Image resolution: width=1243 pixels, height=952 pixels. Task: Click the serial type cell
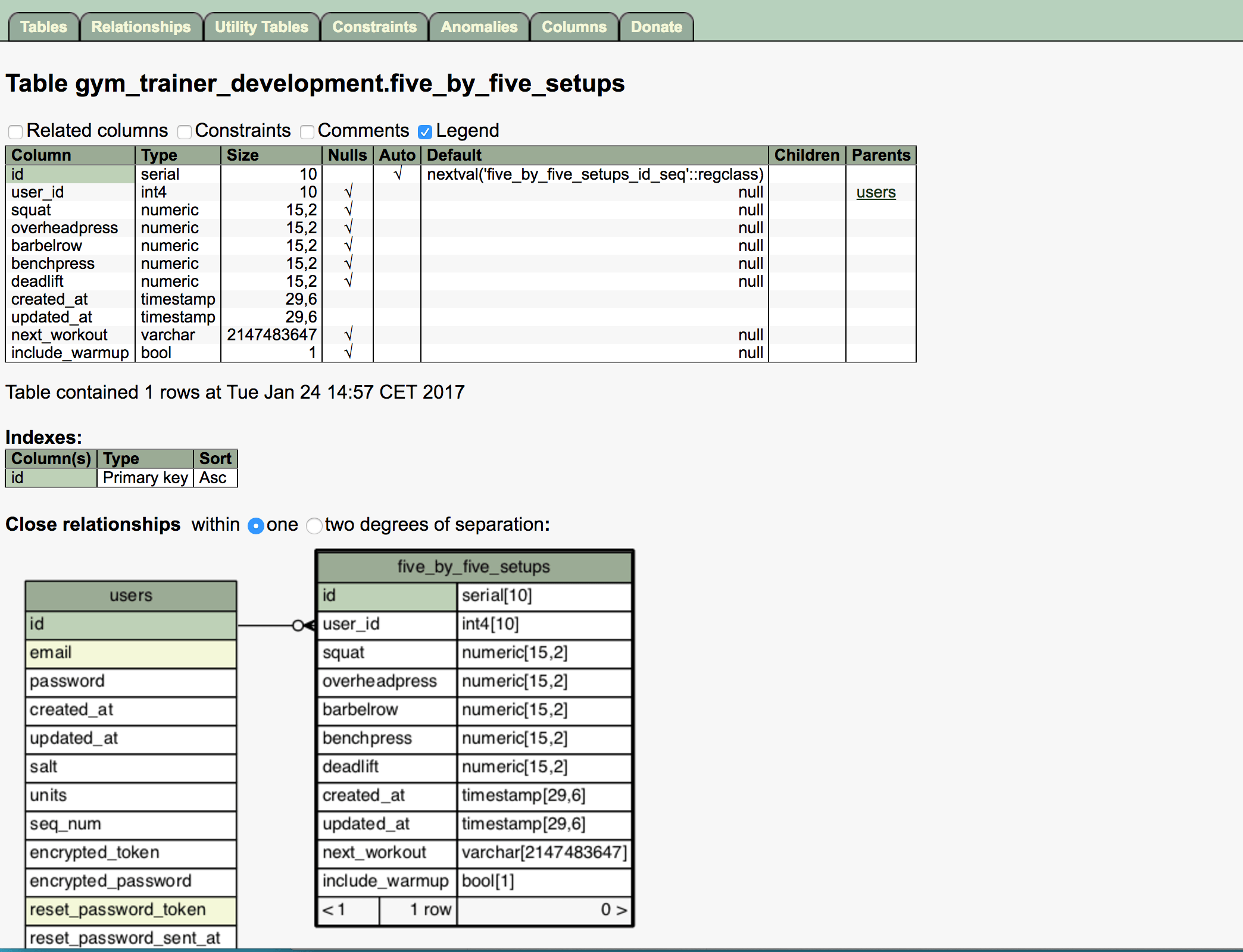[x=178, y=174]
